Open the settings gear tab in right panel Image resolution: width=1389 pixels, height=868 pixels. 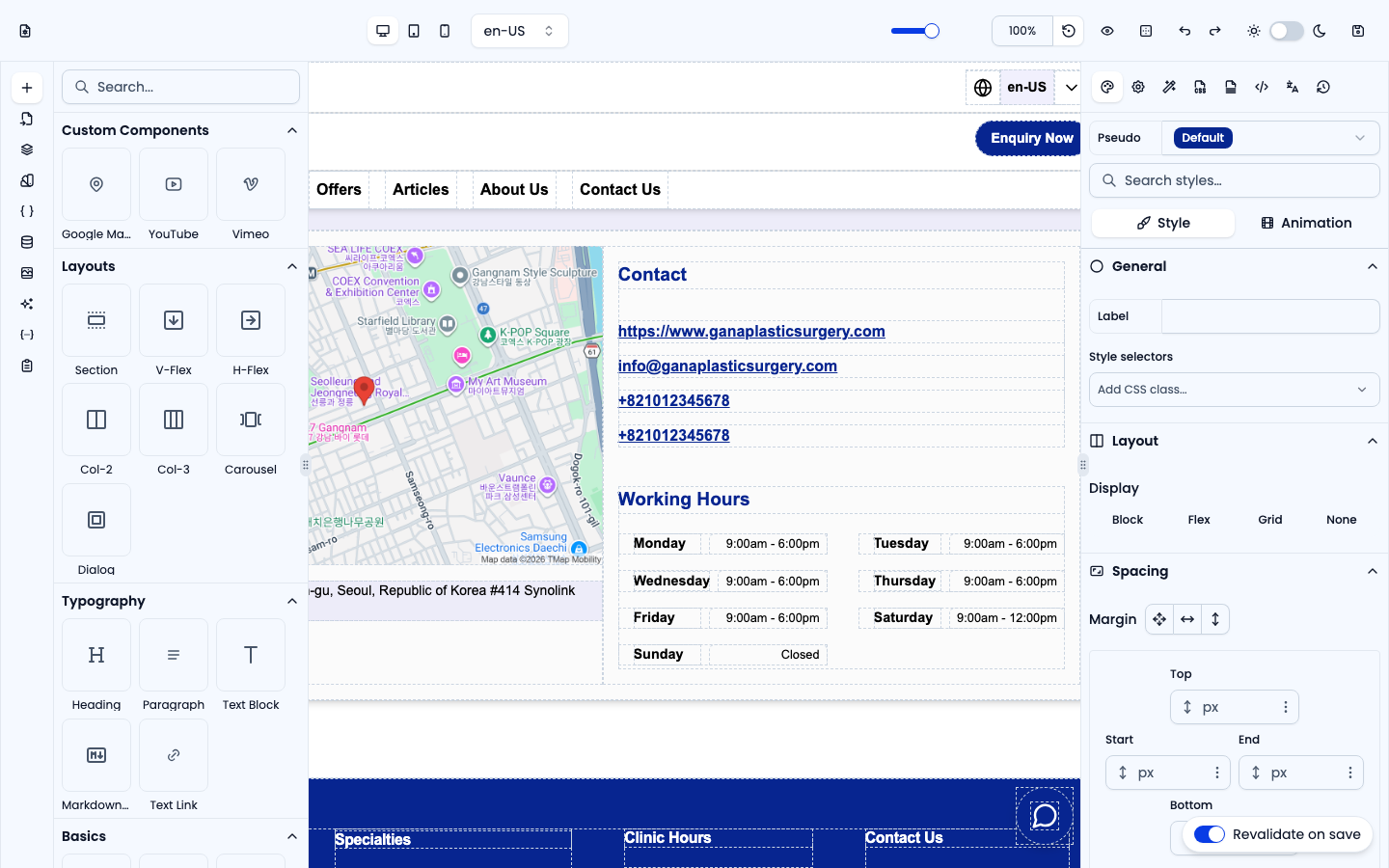tap(1138, 87)
